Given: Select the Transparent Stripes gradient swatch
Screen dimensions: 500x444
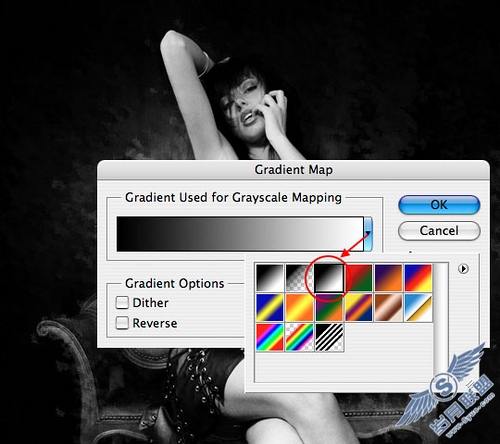Looking at the screenshot, I should [329, 337].
